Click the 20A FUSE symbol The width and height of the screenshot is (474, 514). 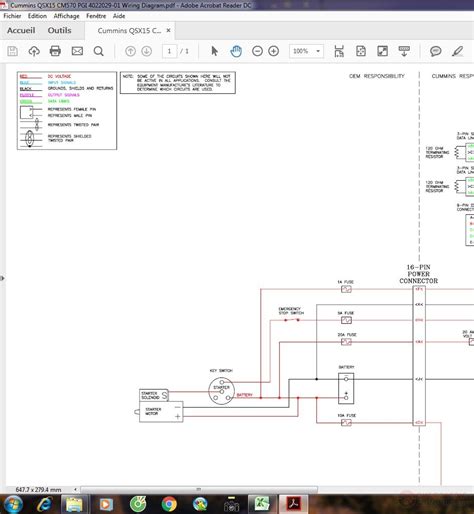tap(346, 342)
